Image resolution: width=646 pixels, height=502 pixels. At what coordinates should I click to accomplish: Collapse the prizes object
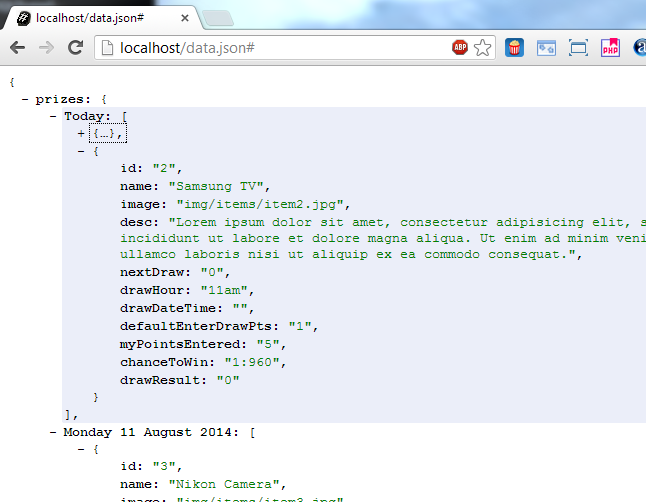25,100
